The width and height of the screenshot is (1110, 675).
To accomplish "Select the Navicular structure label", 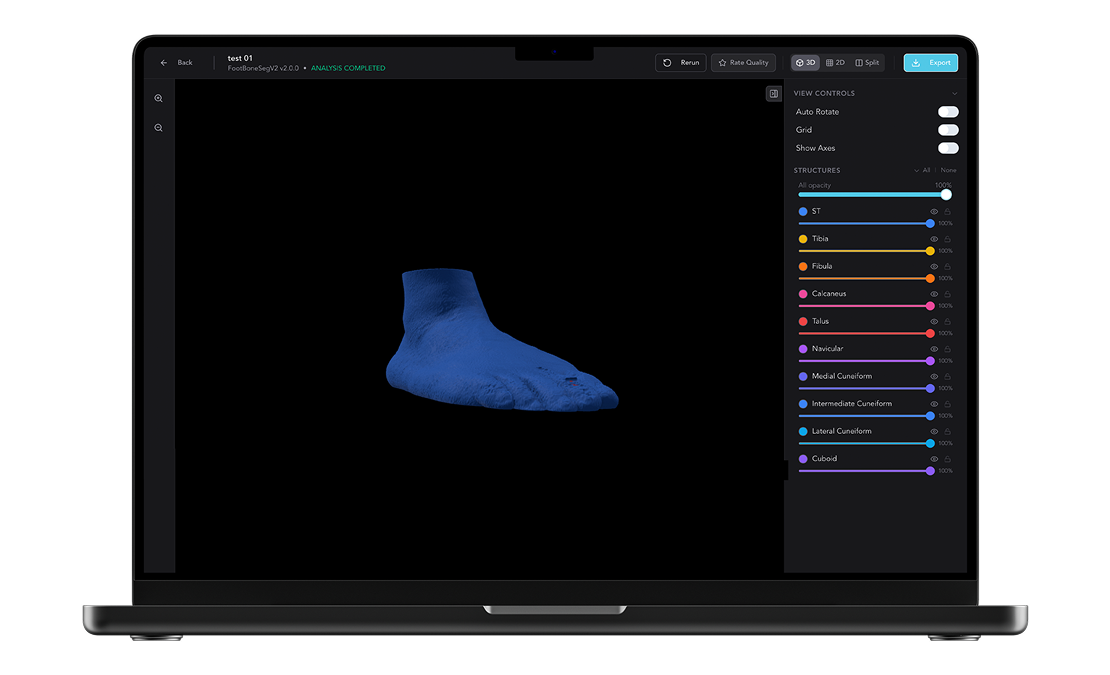I will (x=828, y=349).
